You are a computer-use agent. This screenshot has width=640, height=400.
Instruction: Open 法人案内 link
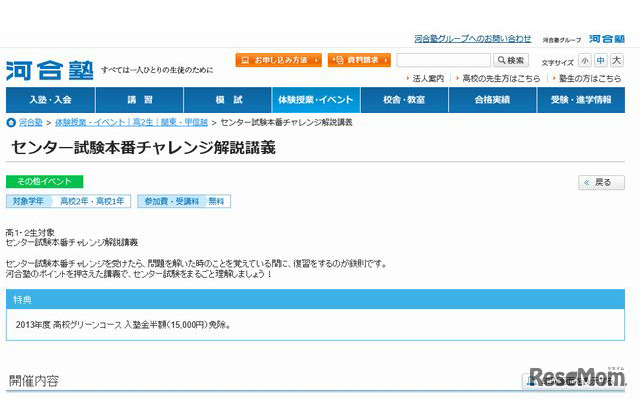[428, 78]
